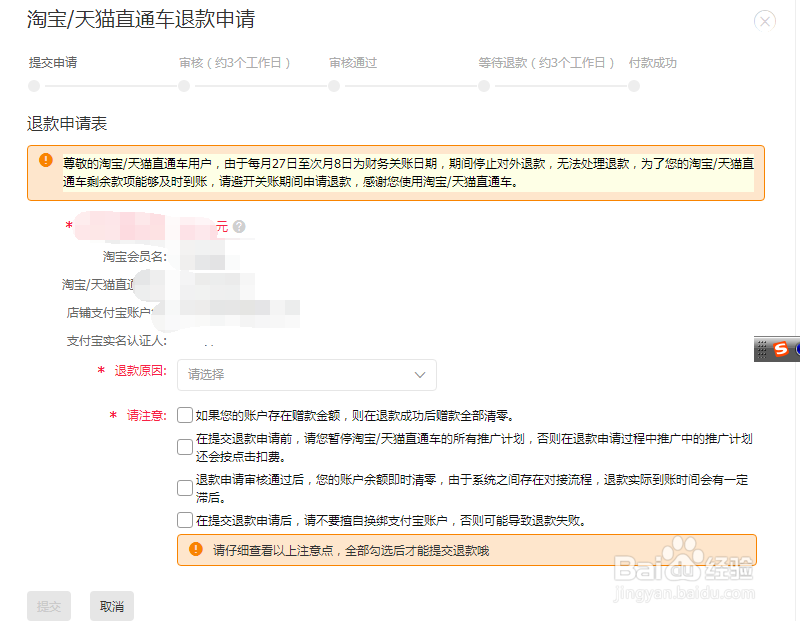Click the progress dot under 付款成功
The width and height of the screenshot is (800, 621).
[x=634, y=86]
